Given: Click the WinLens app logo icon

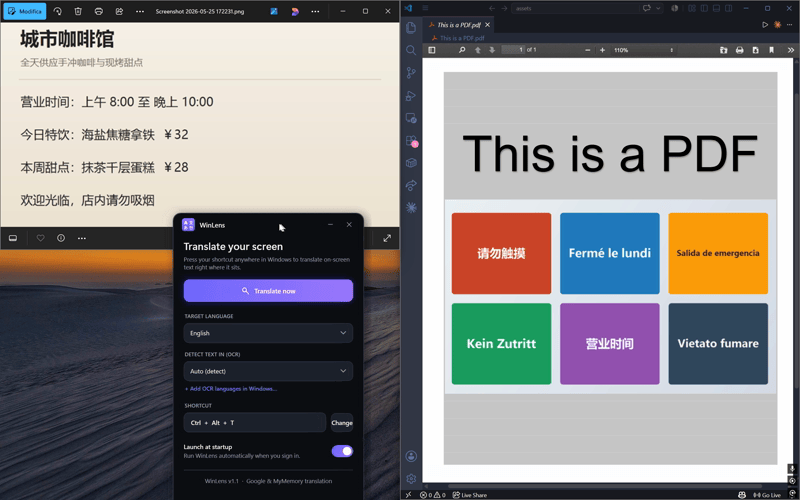Looking at the screenshot, I should click(x=188, y=225).
